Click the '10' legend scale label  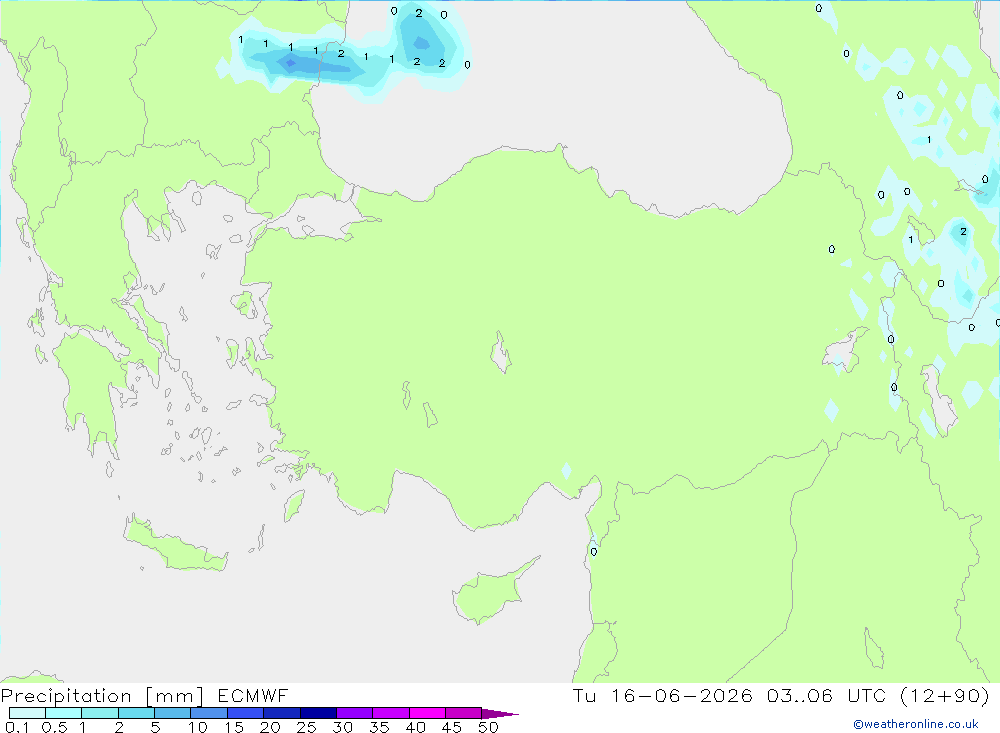pos(198,727)
